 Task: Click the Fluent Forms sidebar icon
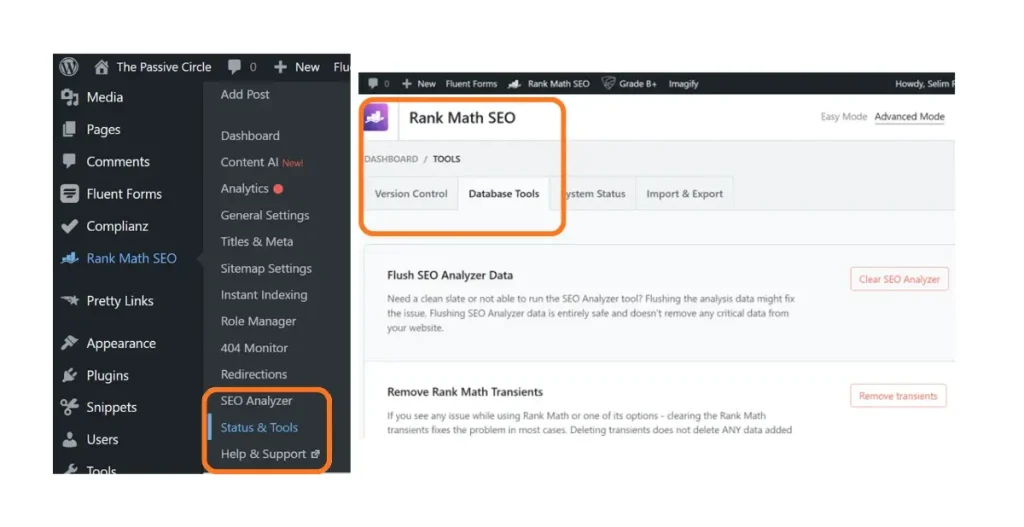point(69,193)
